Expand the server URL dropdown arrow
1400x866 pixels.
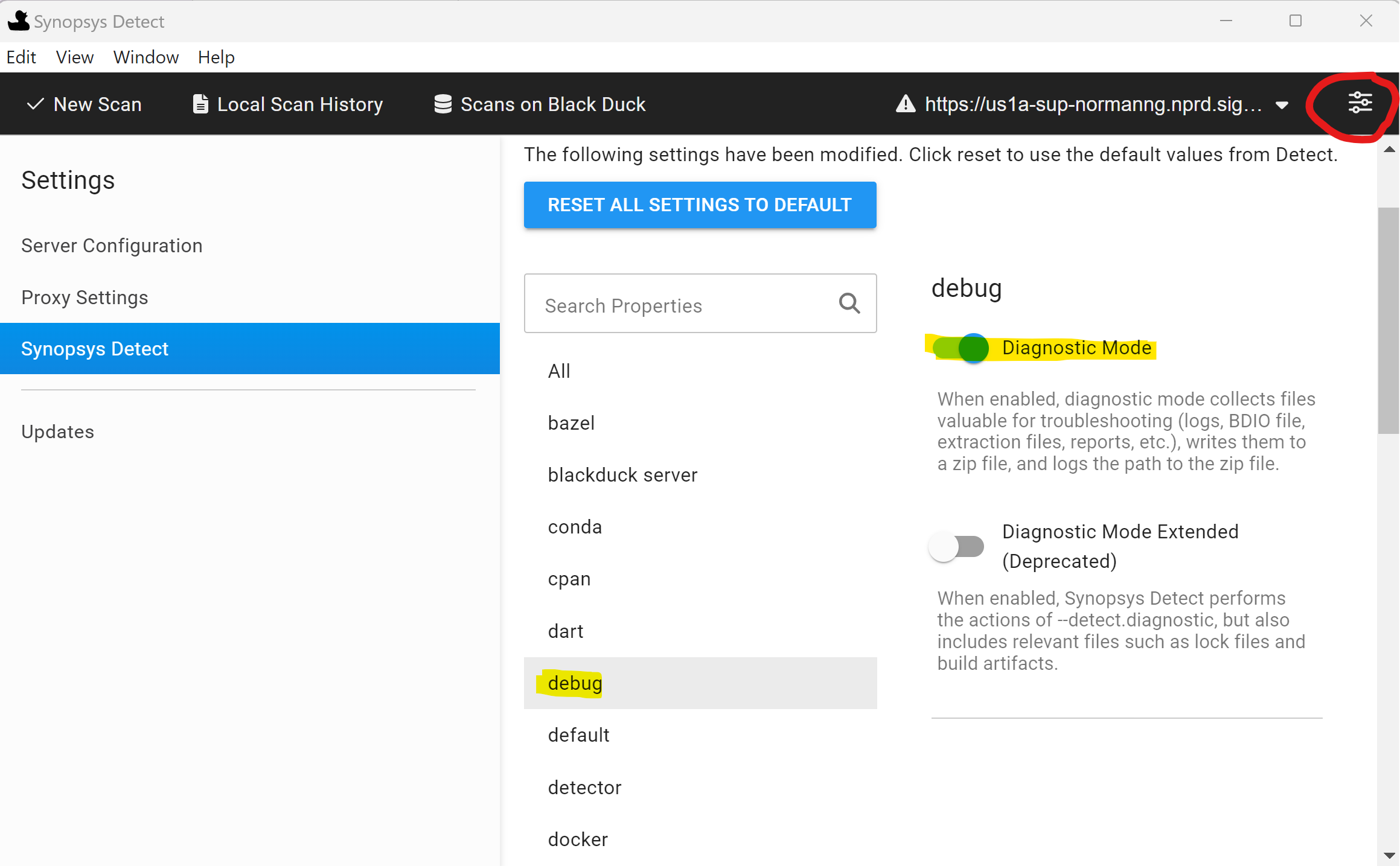coord(1282,105)
